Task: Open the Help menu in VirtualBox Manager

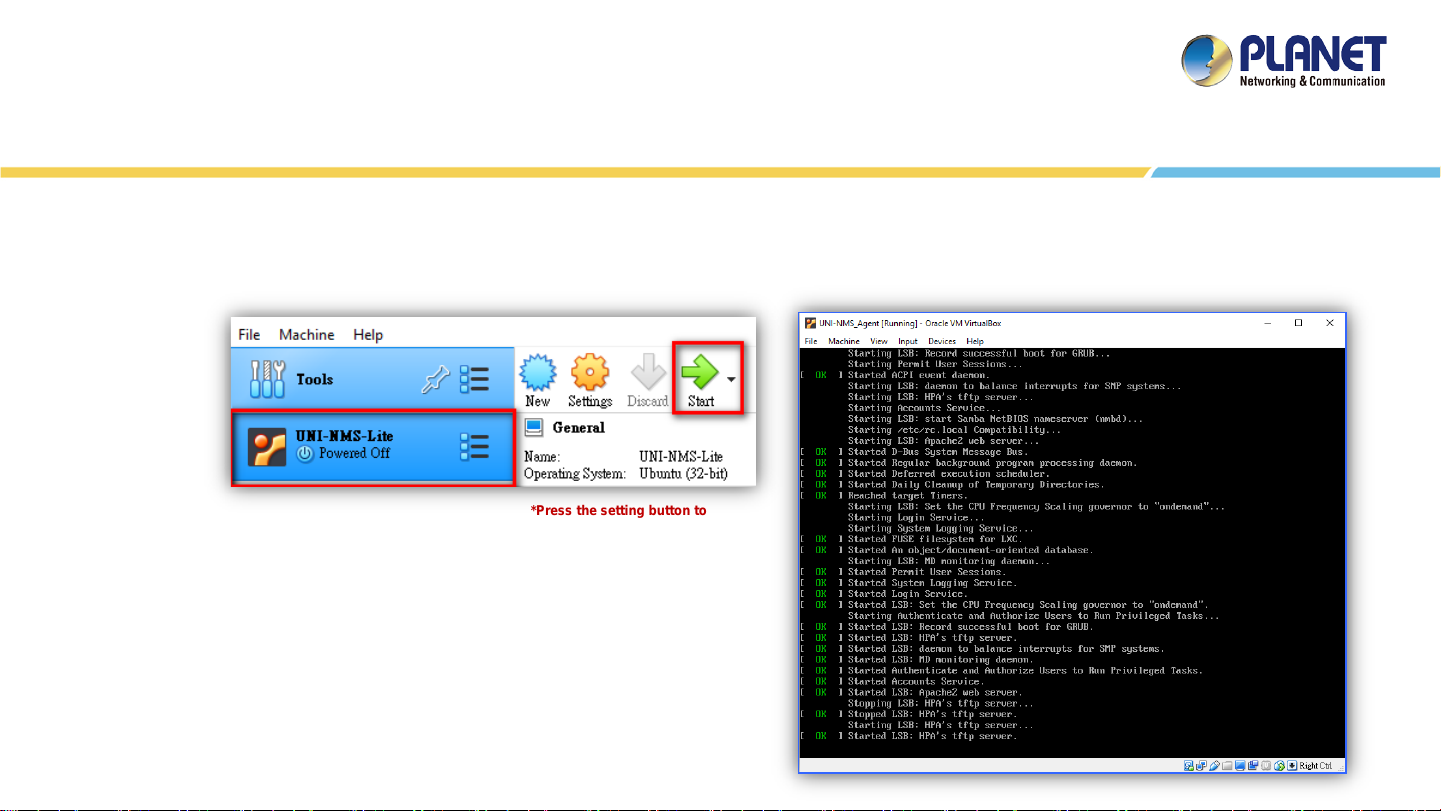Action: [x=368, y=335]
